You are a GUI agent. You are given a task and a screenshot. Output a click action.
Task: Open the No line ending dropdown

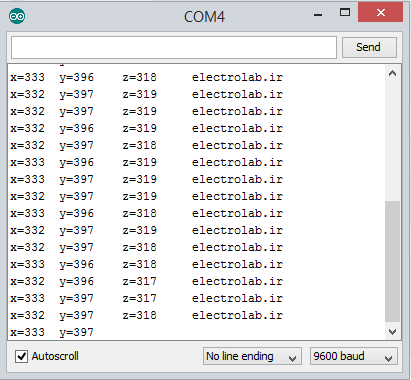[x=252, y=356]
